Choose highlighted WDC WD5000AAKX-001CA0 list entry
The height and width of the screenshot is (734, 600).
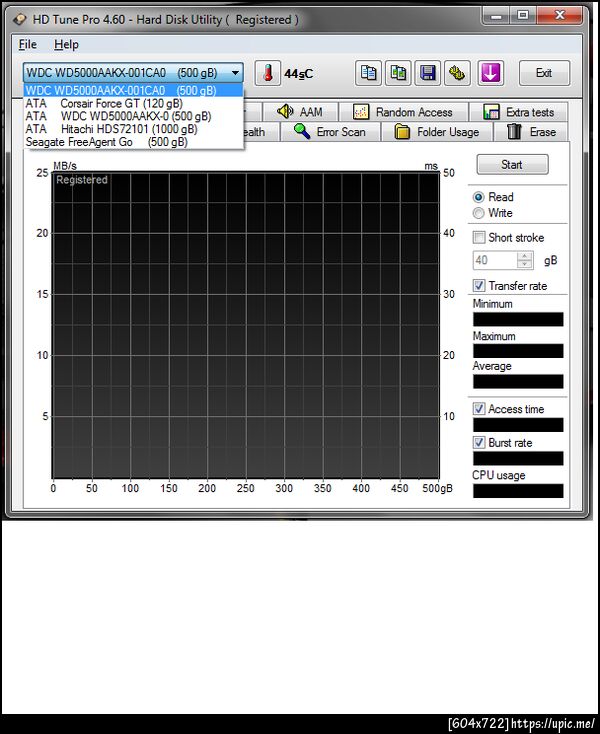click(x=133, y=90)
